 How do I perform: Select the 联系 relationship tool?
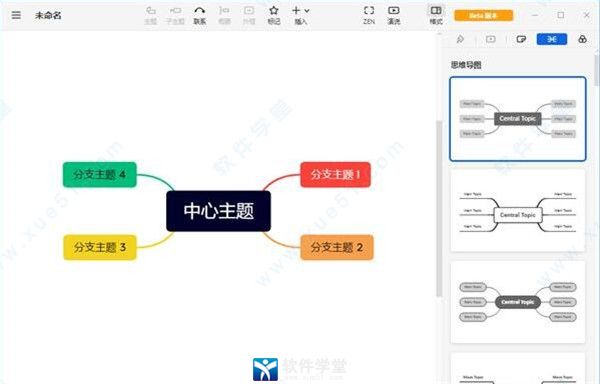(200, 15)
